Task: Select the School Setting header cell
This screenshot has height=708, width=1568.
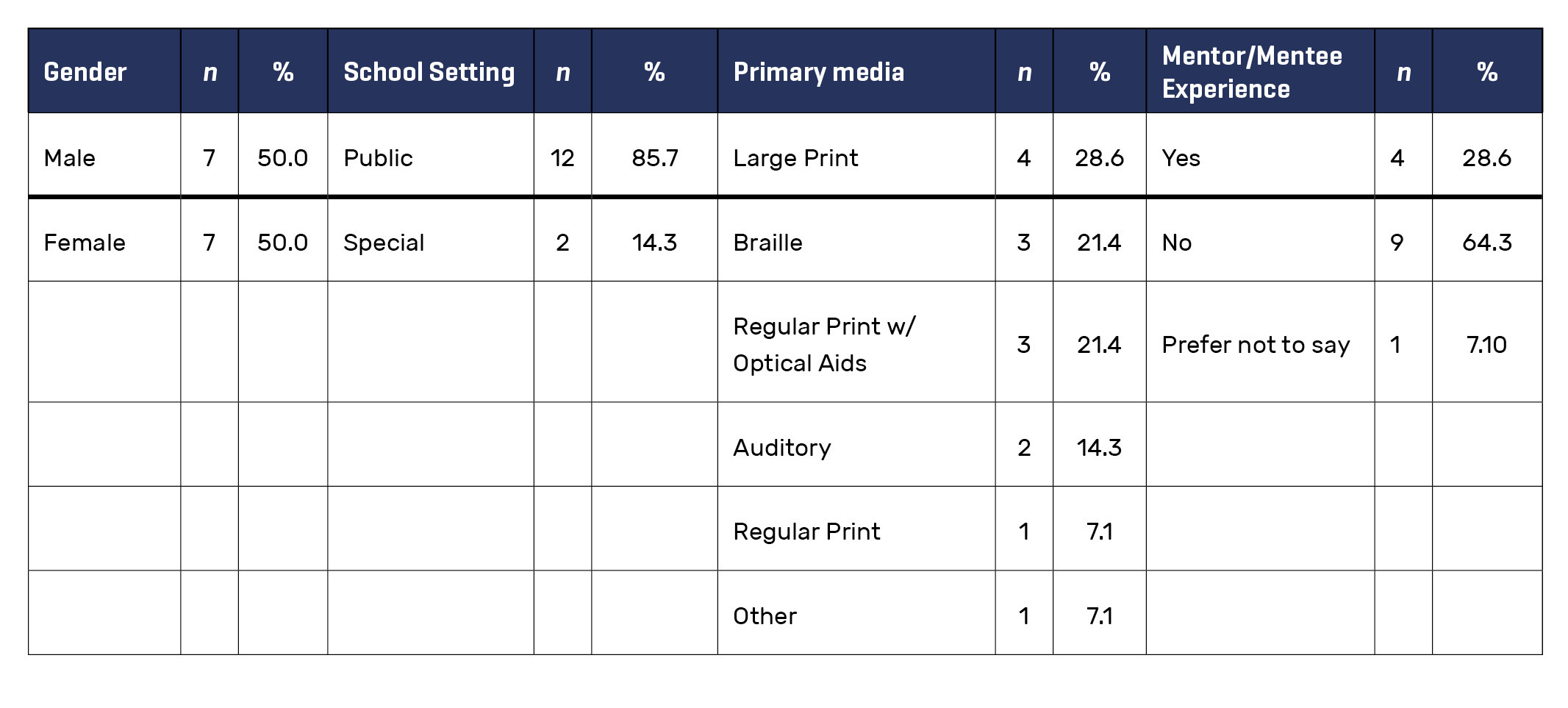Action: [x=429, y=72]
